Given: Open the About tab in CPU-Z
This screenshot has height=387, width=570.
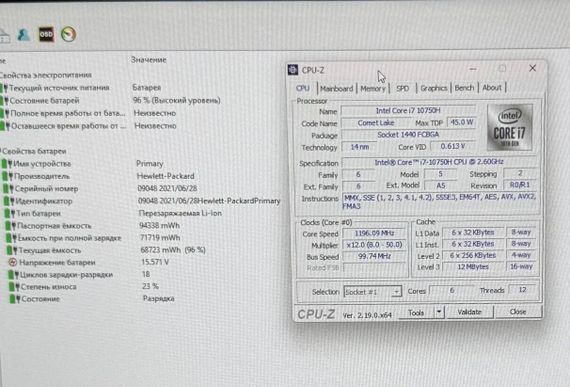Looking at the screenshot, I should [x=491, y=88].
